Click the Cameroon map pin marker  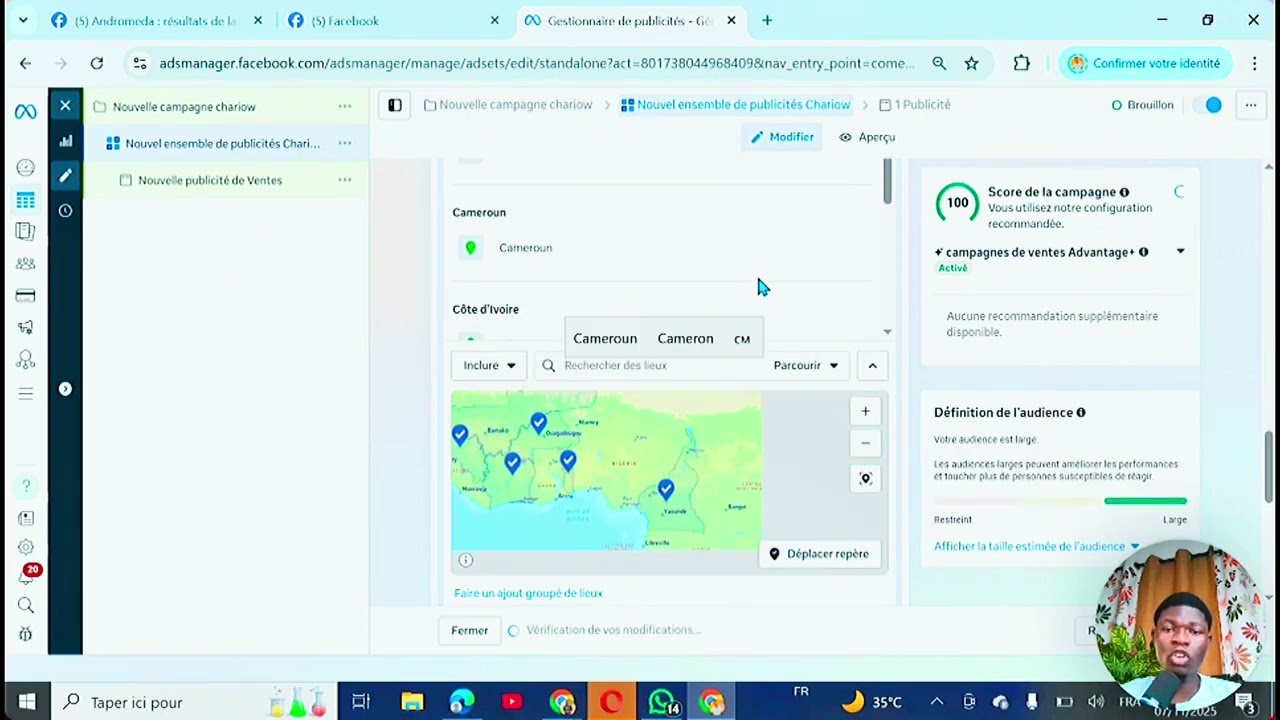click(x=666, y=489)
